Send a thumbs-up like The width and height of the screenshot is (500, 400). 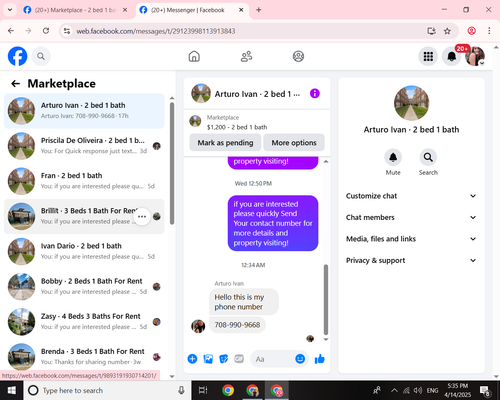(x=319, y=359)
